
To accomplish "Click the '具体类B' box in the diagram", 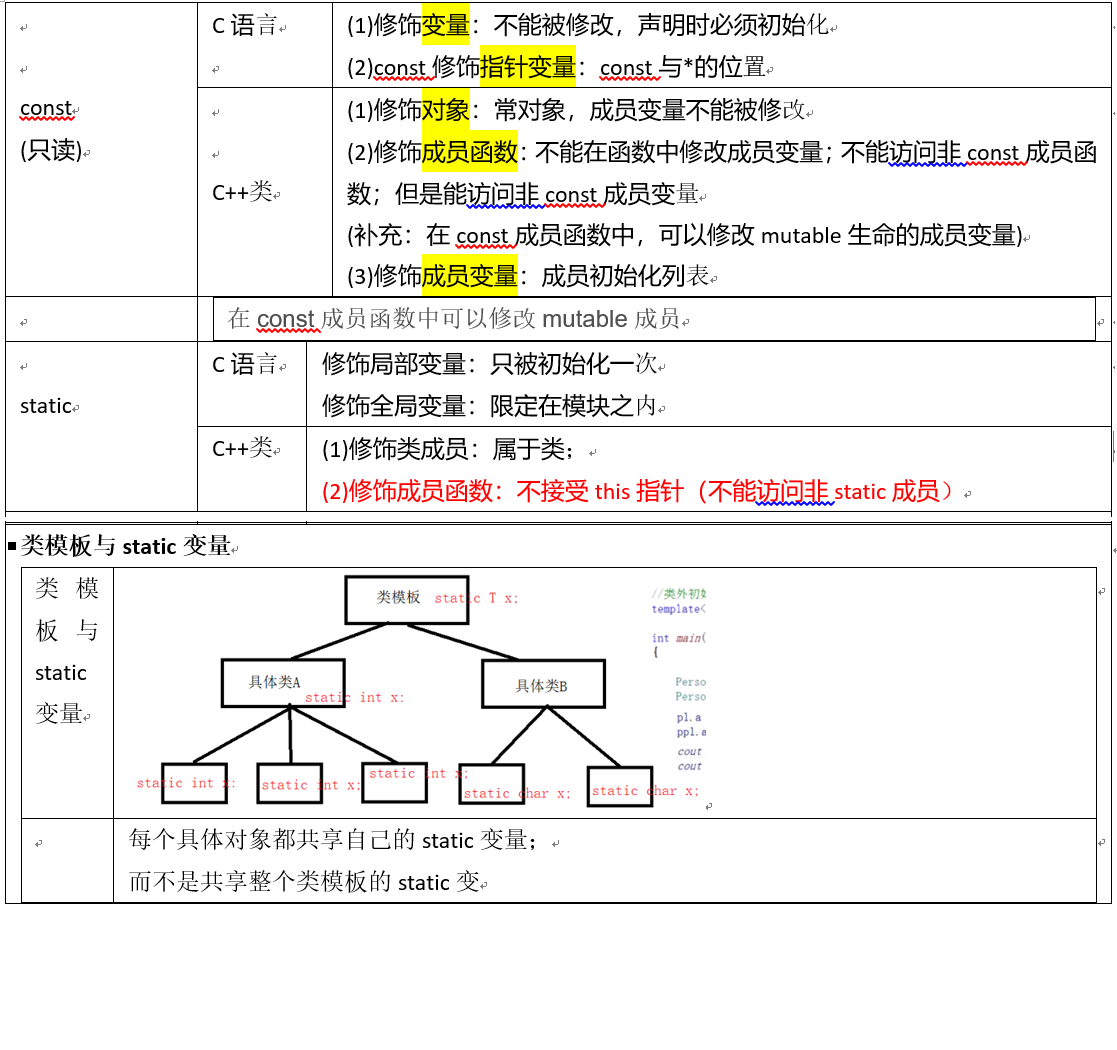I will coord(543,684).
